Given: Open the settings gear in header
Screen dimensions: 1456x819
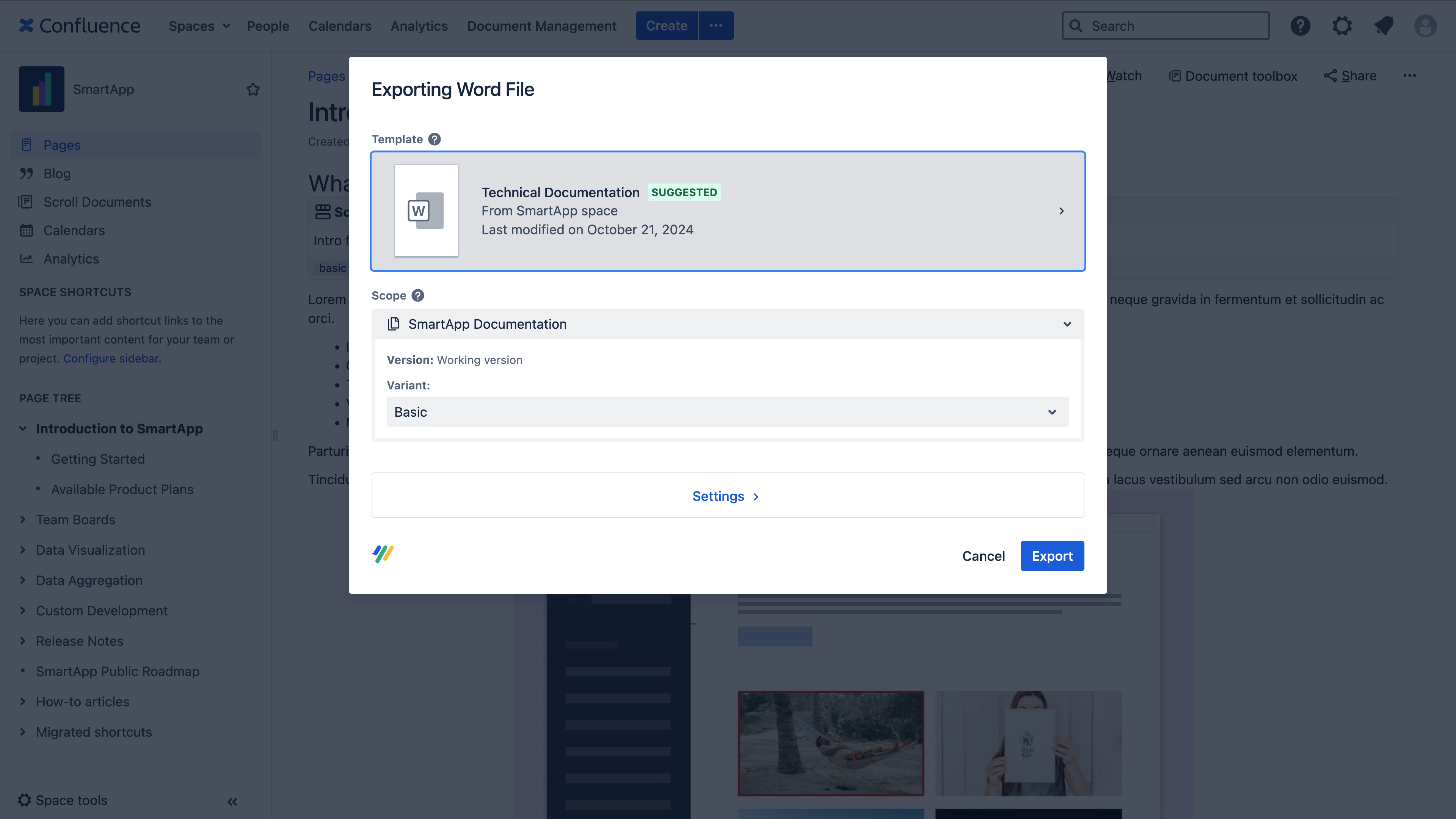Looking at the screenshot, I should point(1342,26).
